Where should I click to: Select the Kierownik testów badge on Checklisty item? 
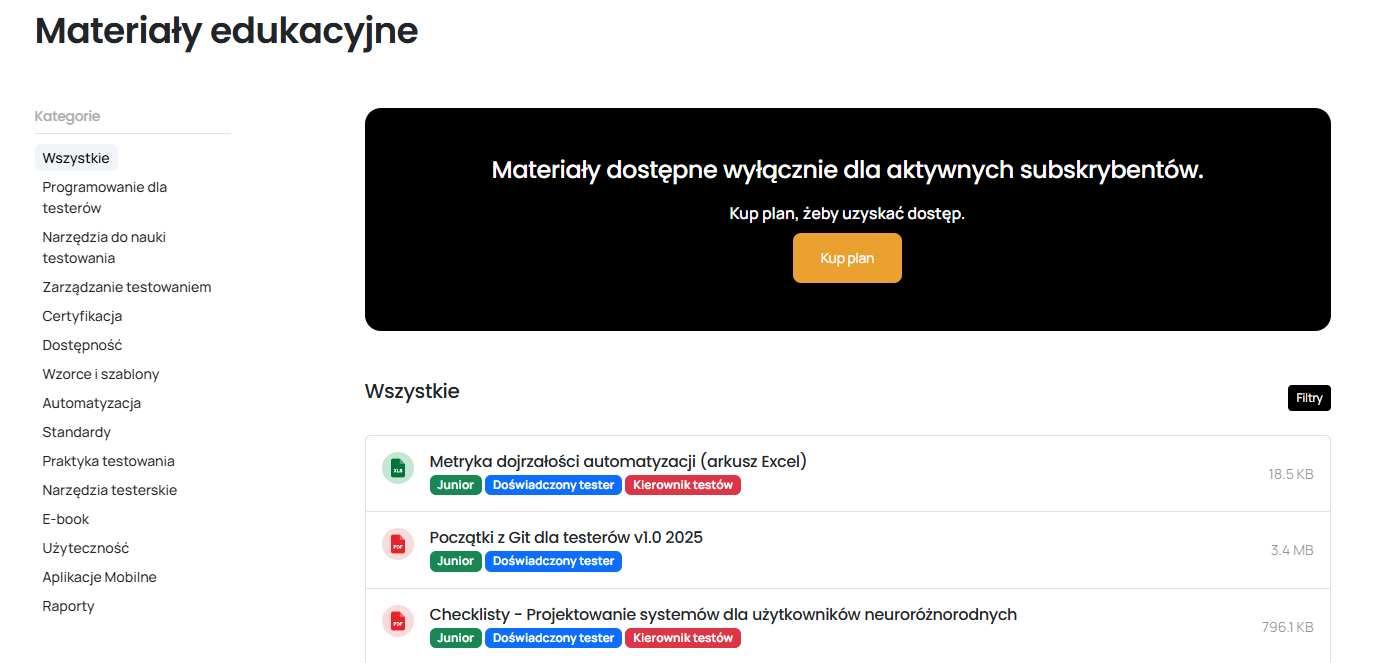point(683,637)
